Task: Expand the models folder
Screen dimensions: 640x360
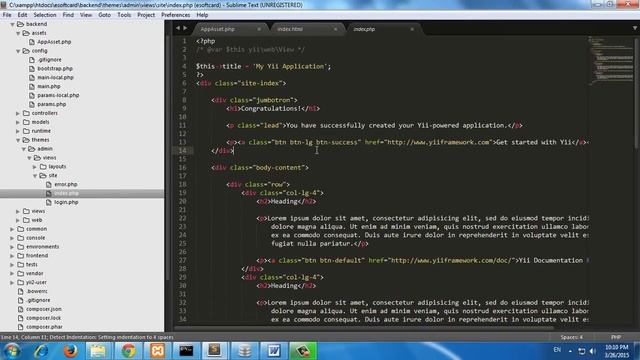Action: pos(18,122)
